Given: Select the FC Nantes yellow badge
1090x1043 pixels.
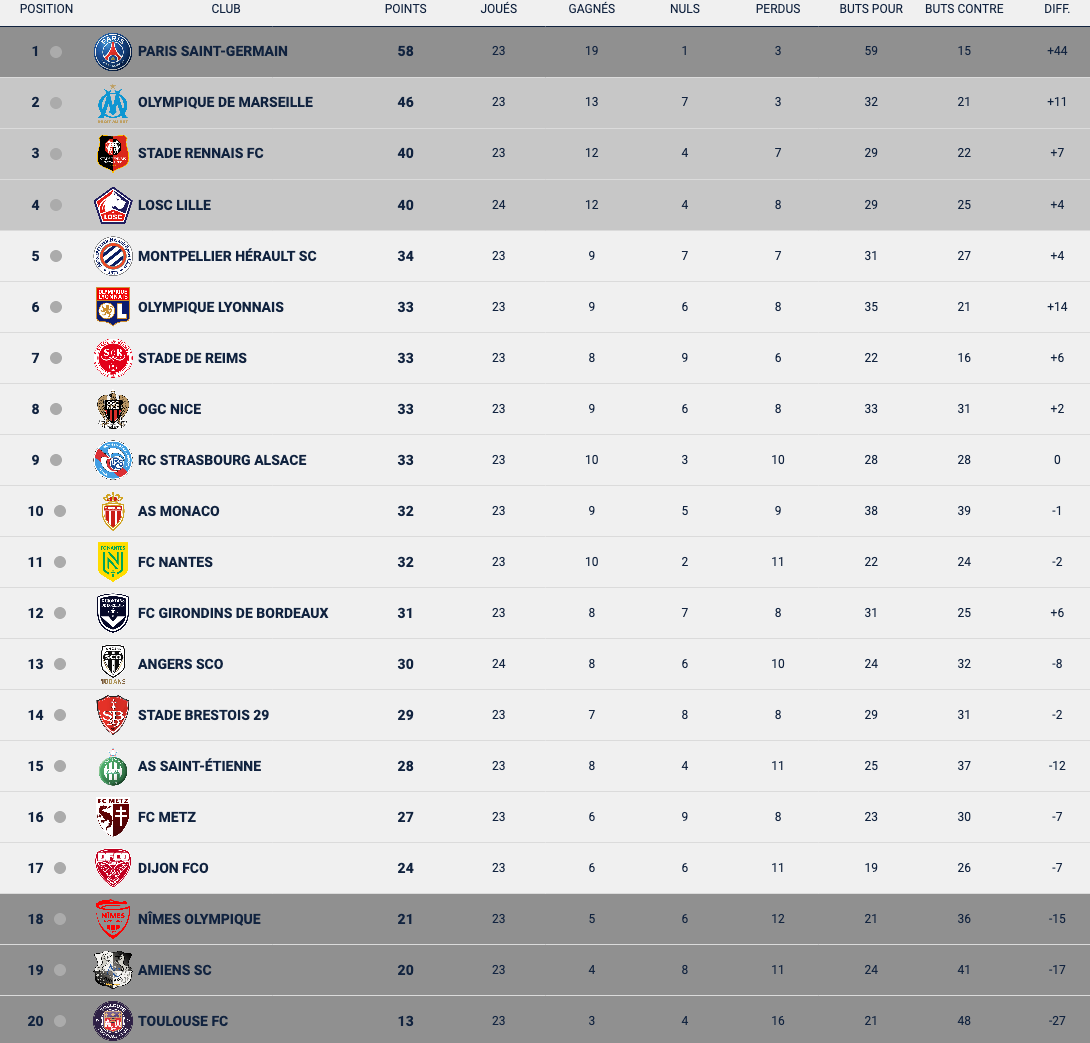Looking at the screenshot, I should pyautogui.click(x=113, y=562).
